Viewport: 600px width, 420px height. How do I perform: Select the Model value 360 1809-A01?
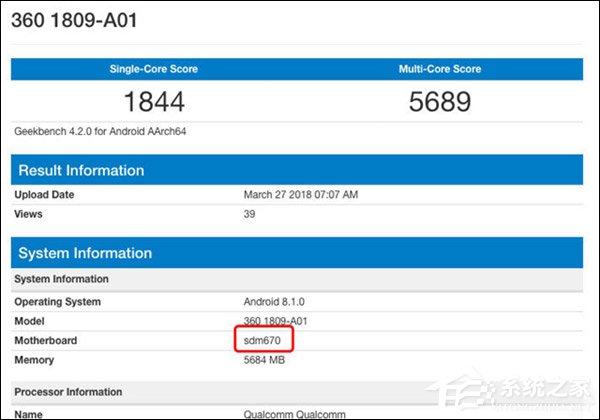click(x=276, y=321)
